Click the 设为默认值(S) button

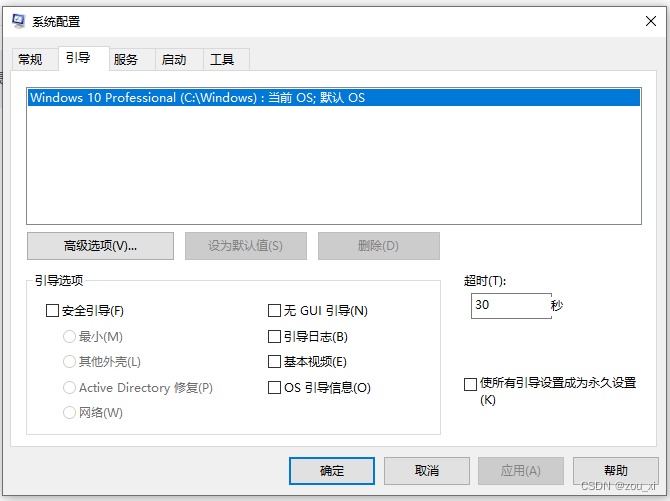point(246,246)
